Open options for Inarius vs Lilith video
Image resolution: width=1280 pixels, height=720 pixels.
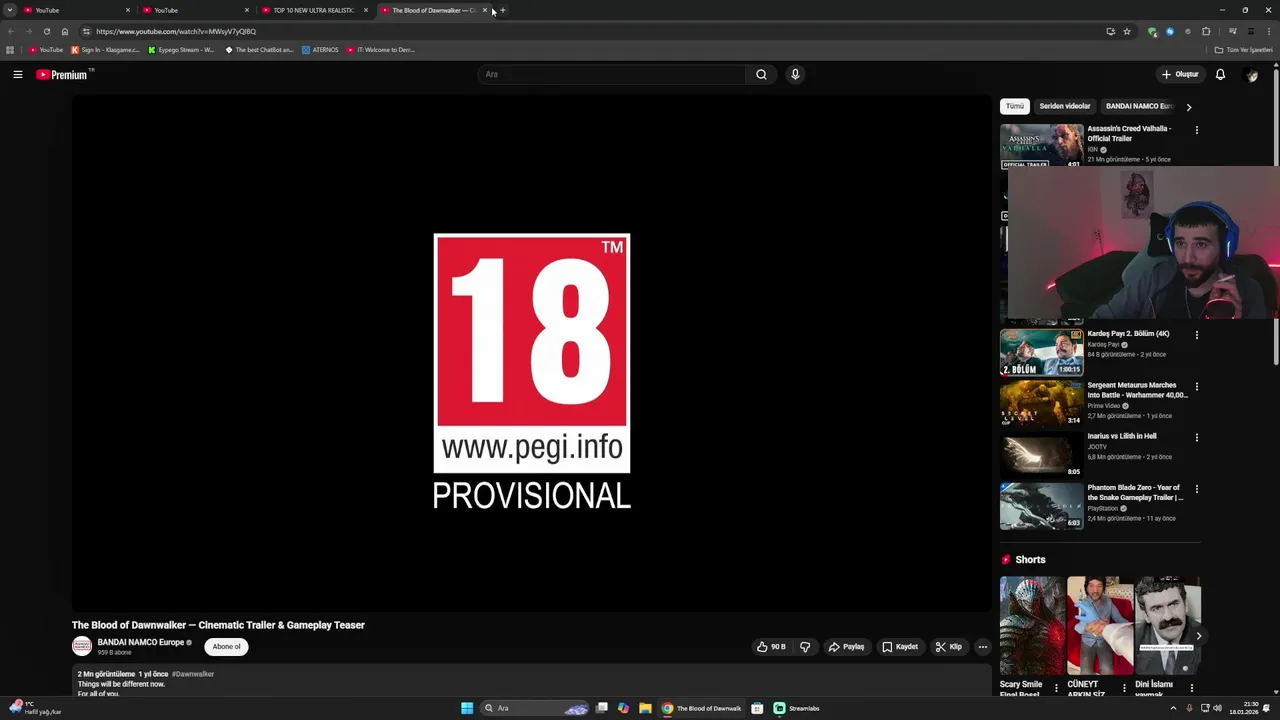[x=1196, y=437]
